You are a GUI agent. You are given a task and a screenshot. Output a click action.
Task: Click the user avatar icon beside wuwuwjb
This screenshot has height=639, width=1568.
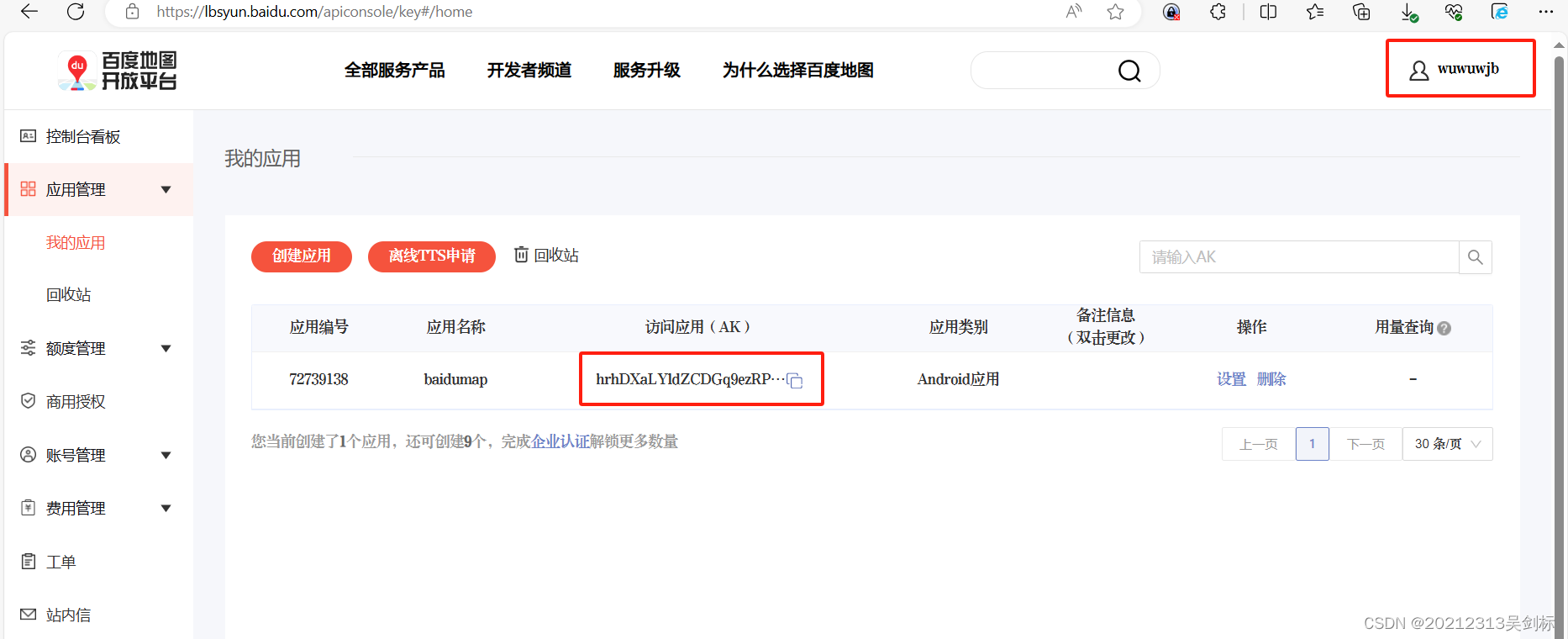1419,71
